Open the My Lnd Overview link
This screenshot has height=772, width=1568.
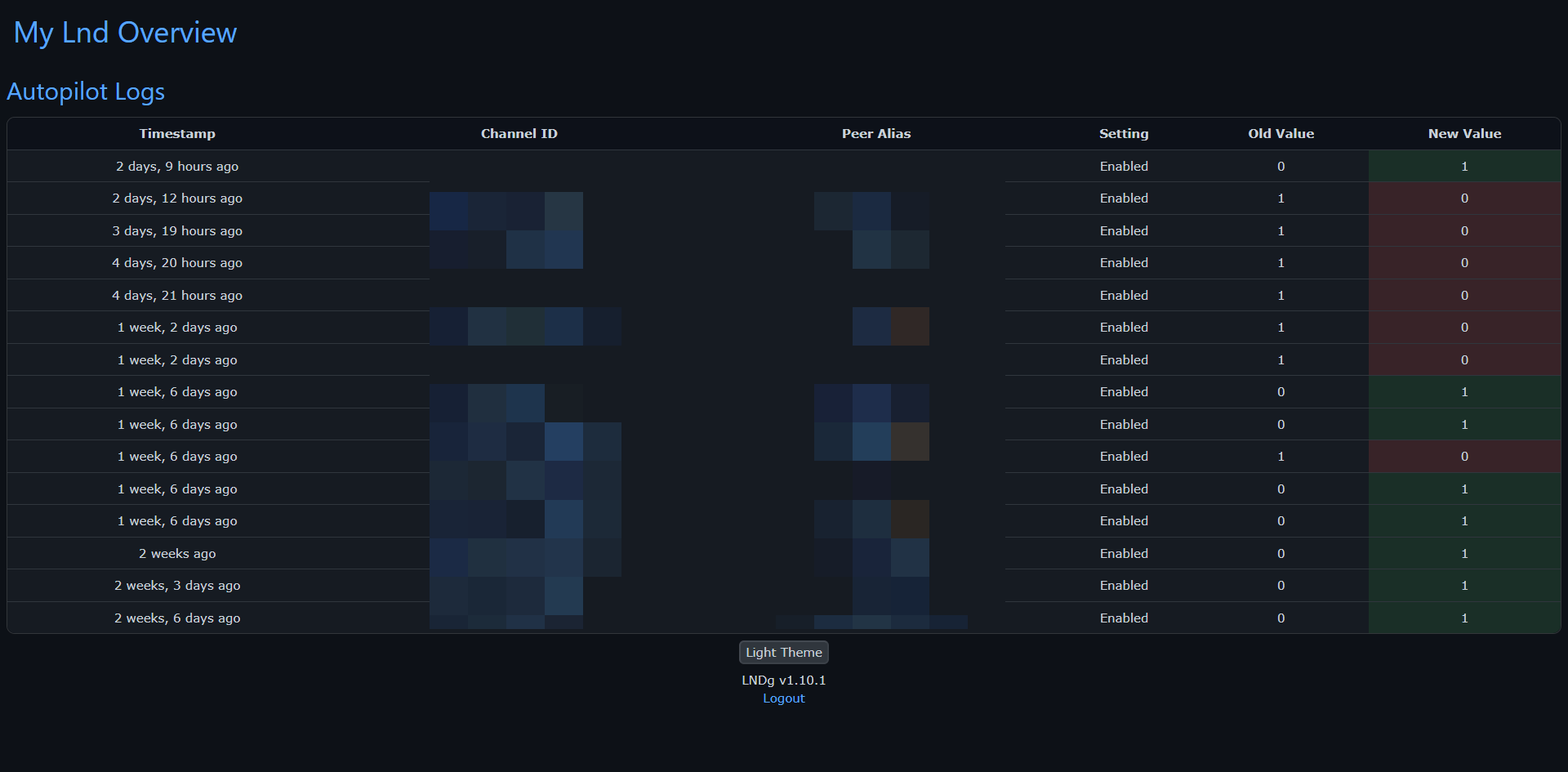[x=125, y=33]
